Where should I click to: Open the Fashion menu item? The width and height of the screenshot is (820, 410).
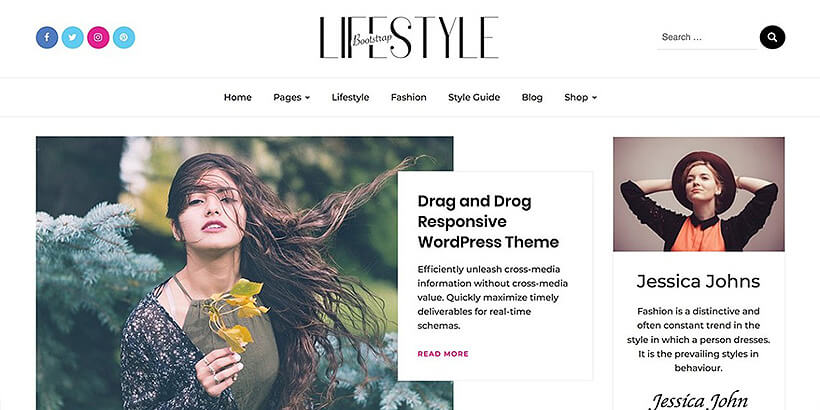408,97
